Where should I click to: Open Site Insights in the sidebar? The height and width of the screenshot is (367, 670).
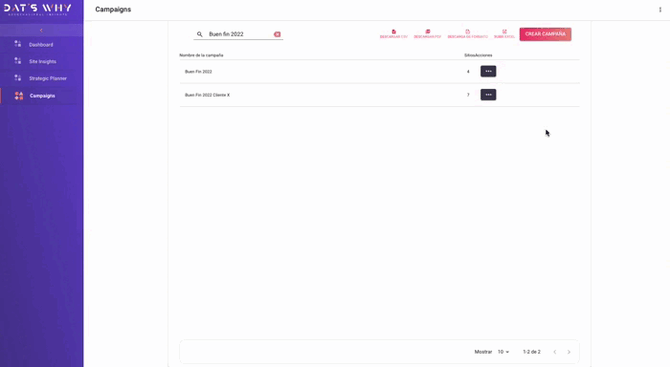click(x=41, y=62)
